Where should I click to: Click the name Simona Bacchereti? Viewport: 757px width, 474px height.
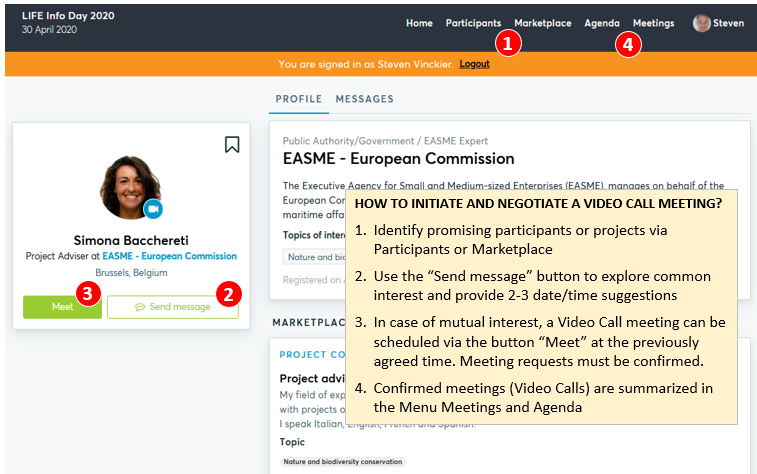point(131,240)
